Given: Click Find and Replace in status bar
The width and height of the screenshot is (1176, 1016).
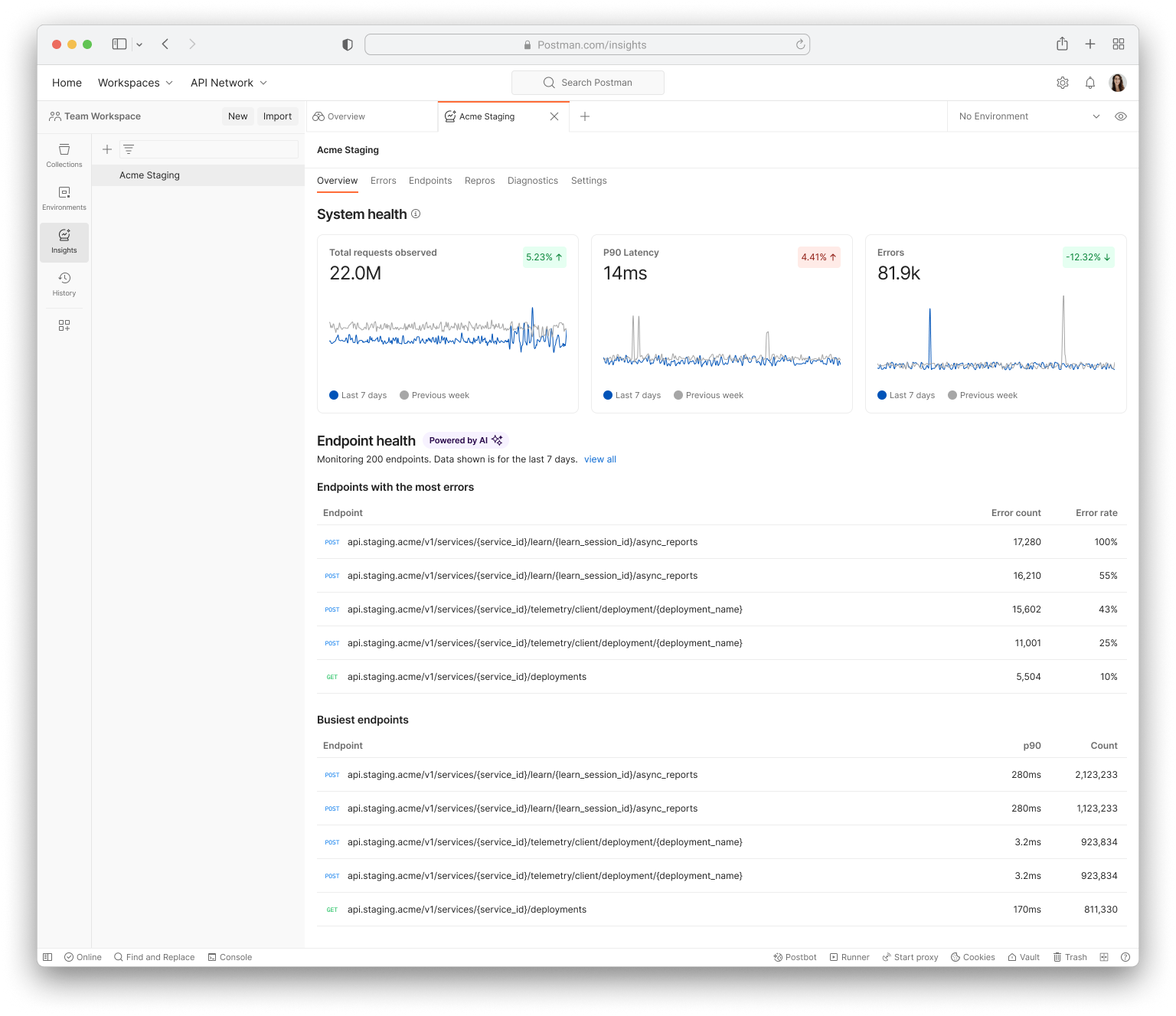Looking at the screenshot, I should click(154, 957).
